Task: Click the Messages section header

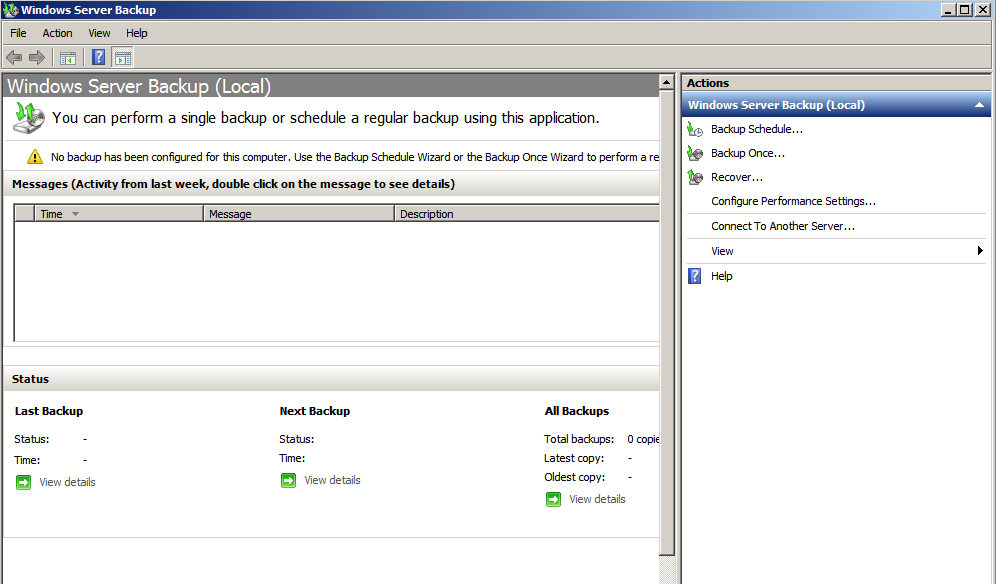Action: [x=331, y=184]
